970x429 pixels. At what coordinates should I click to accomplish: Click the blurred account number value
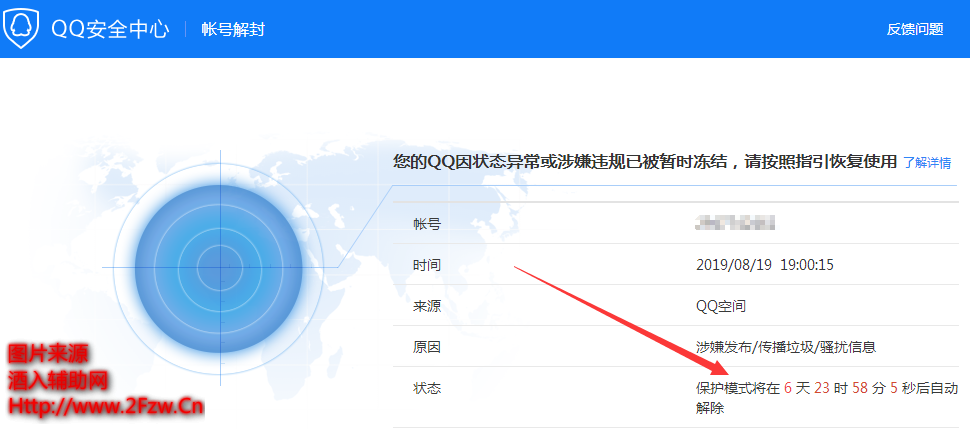tap(736, 223)
